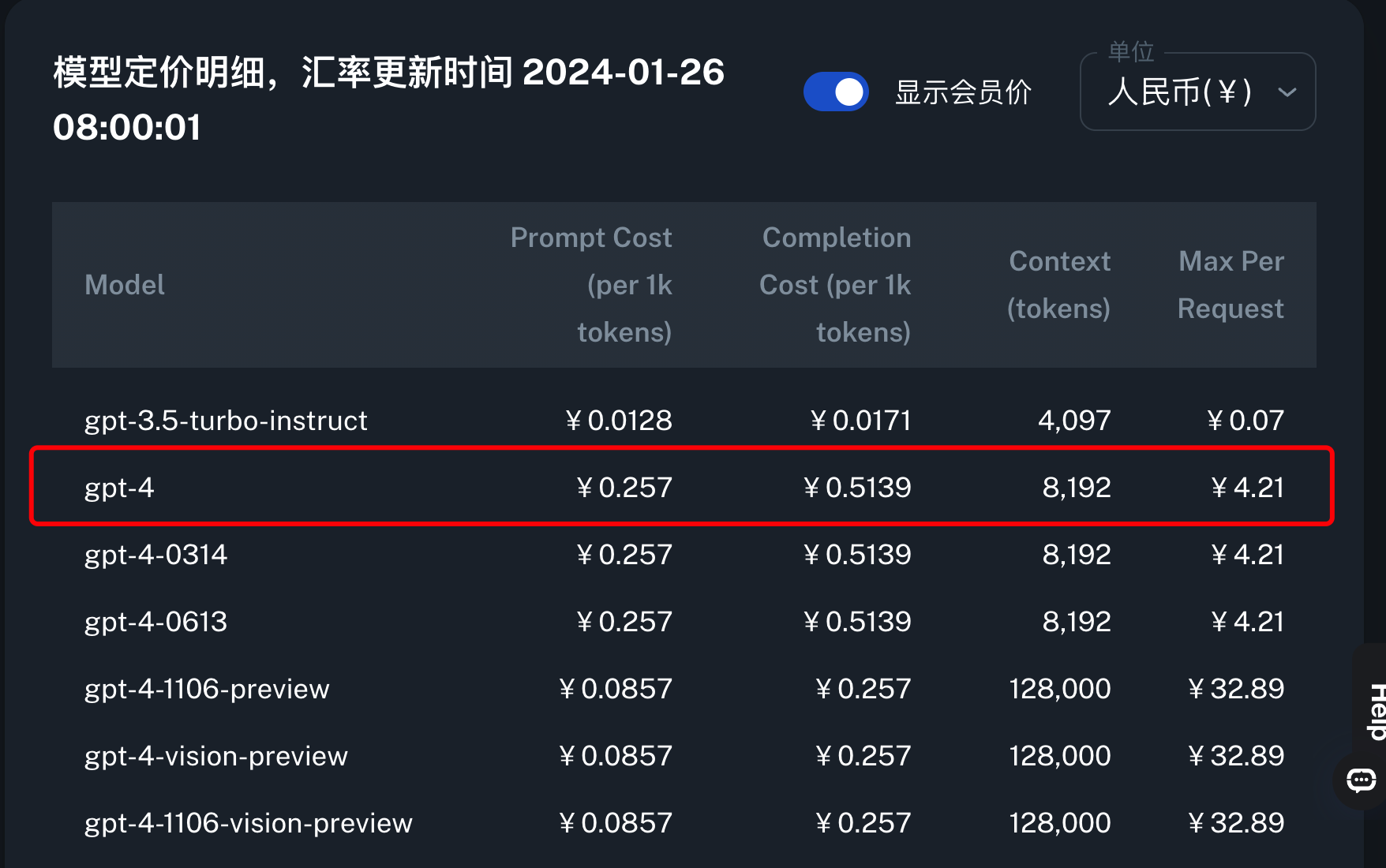The width and height of the screenshot is (1386, 868).
Task: Click gpt-4-1106-vision-preview row's ¥32.89 max value
Action: coord(1236,823)
